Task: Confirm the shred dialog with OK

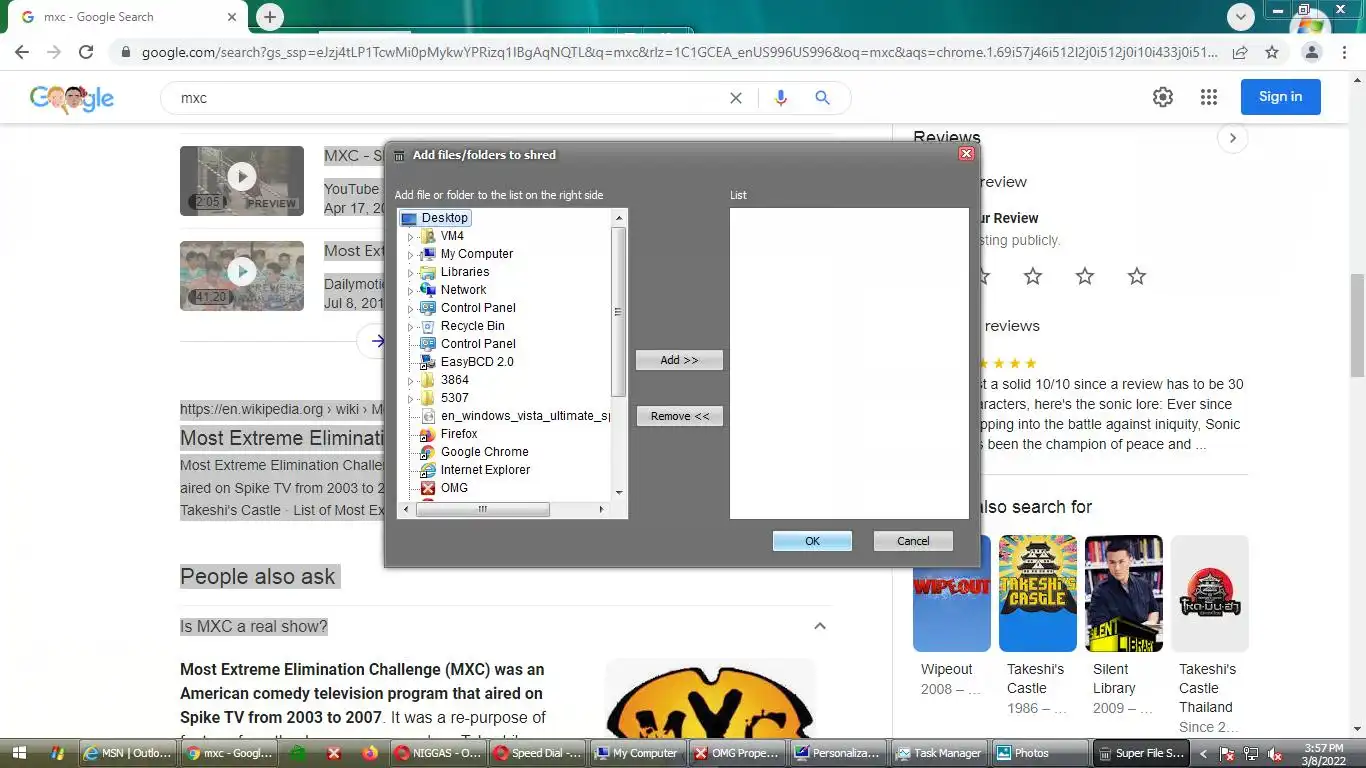Action: tap(812, 541)
